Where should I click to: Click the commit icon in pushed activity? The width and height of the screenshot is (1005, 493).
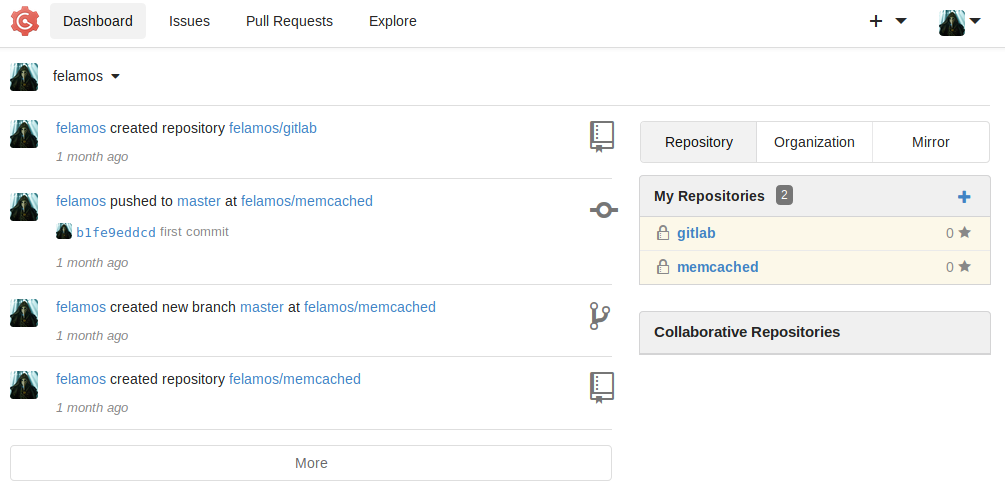pyautogui.click(x=603, y=210)
